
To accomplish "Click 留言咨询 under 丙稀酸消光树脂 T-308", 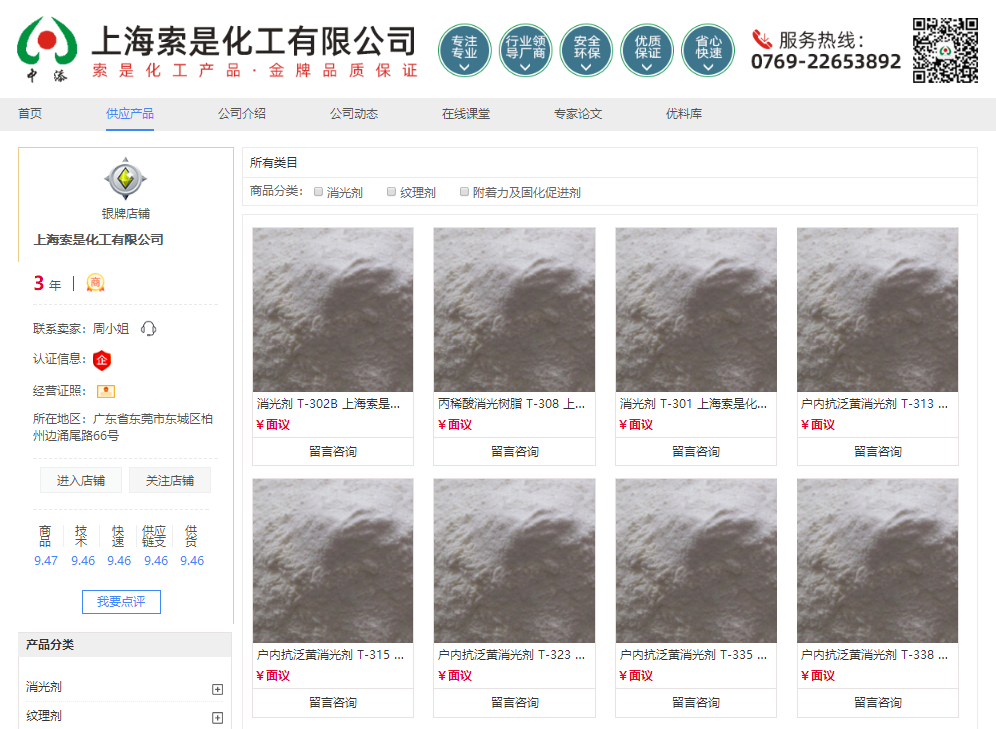I will 515,451.
